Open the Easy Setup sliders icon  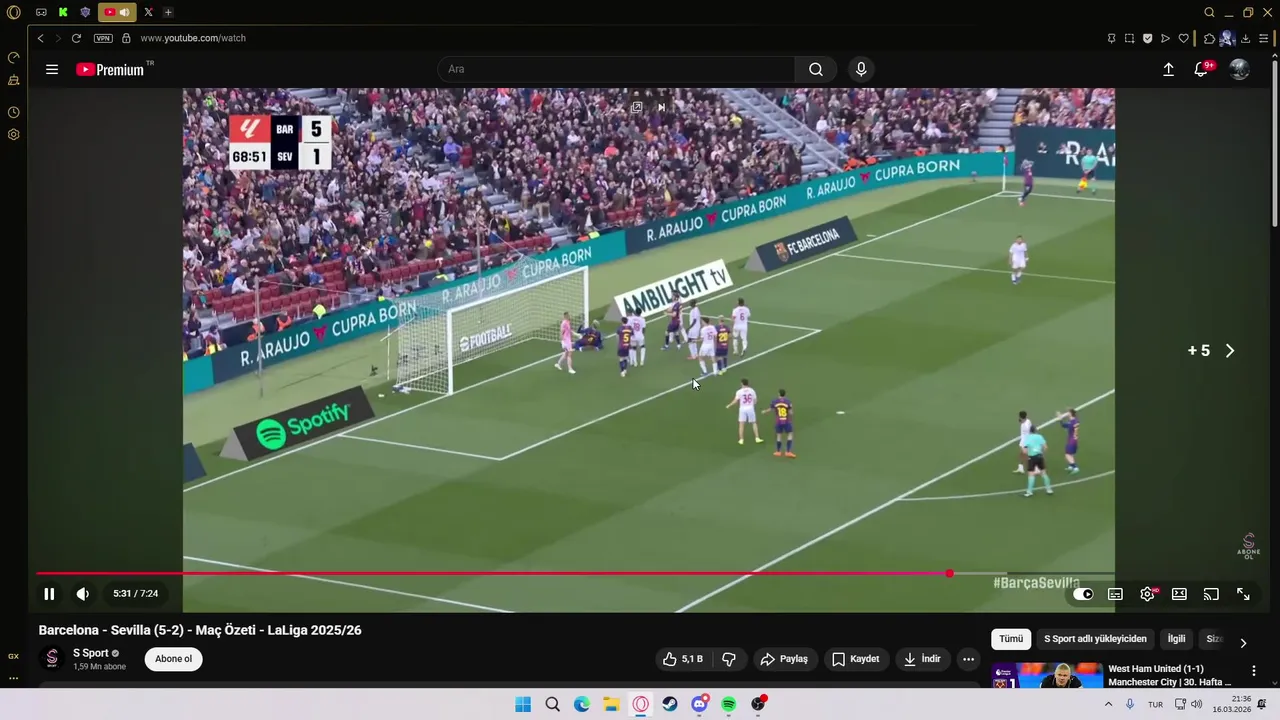(1264, 38)
